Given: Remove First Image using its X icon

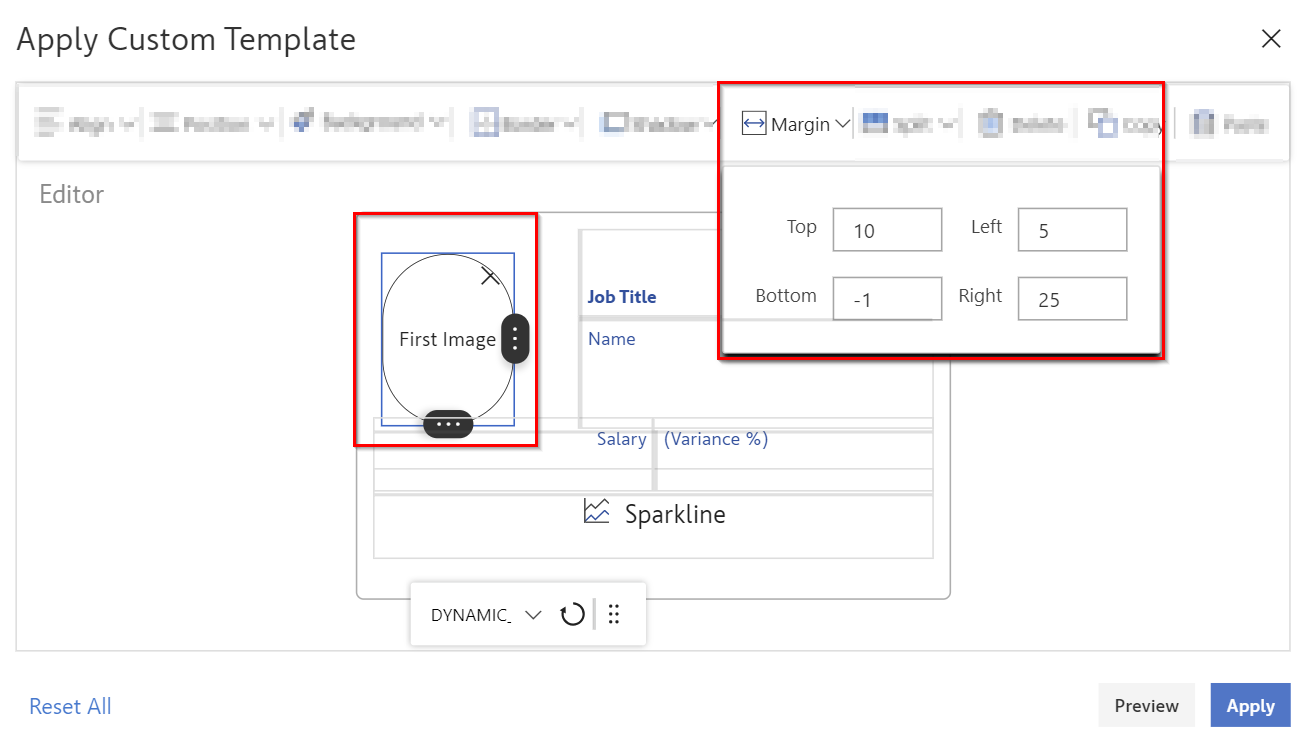Looking at the screenshot, I should [x=490, y=277].
